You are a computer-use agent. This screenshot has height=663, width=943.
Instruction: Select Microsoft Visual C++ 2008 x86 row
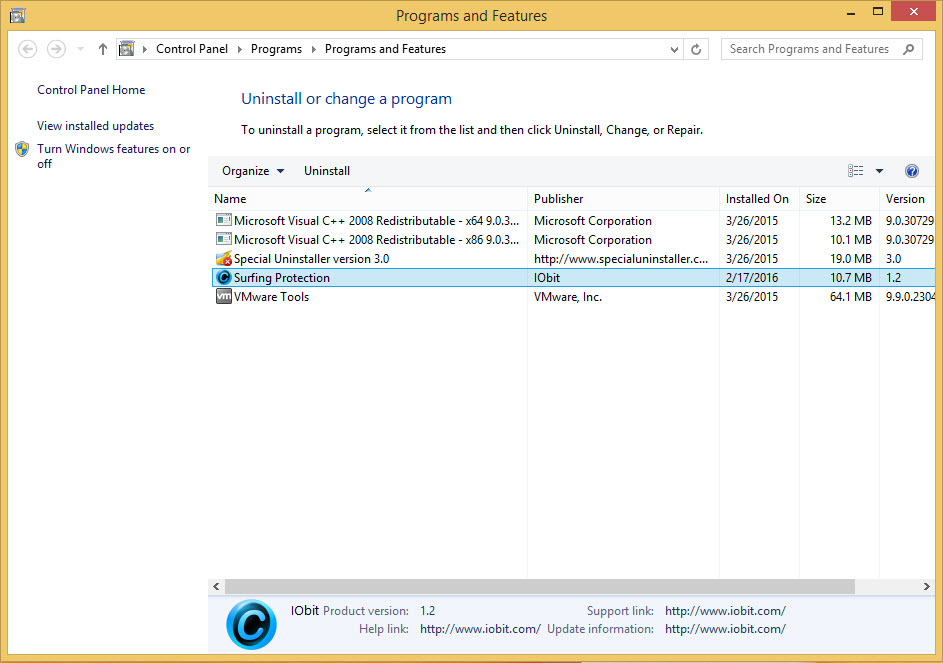[x=574, y=239]
